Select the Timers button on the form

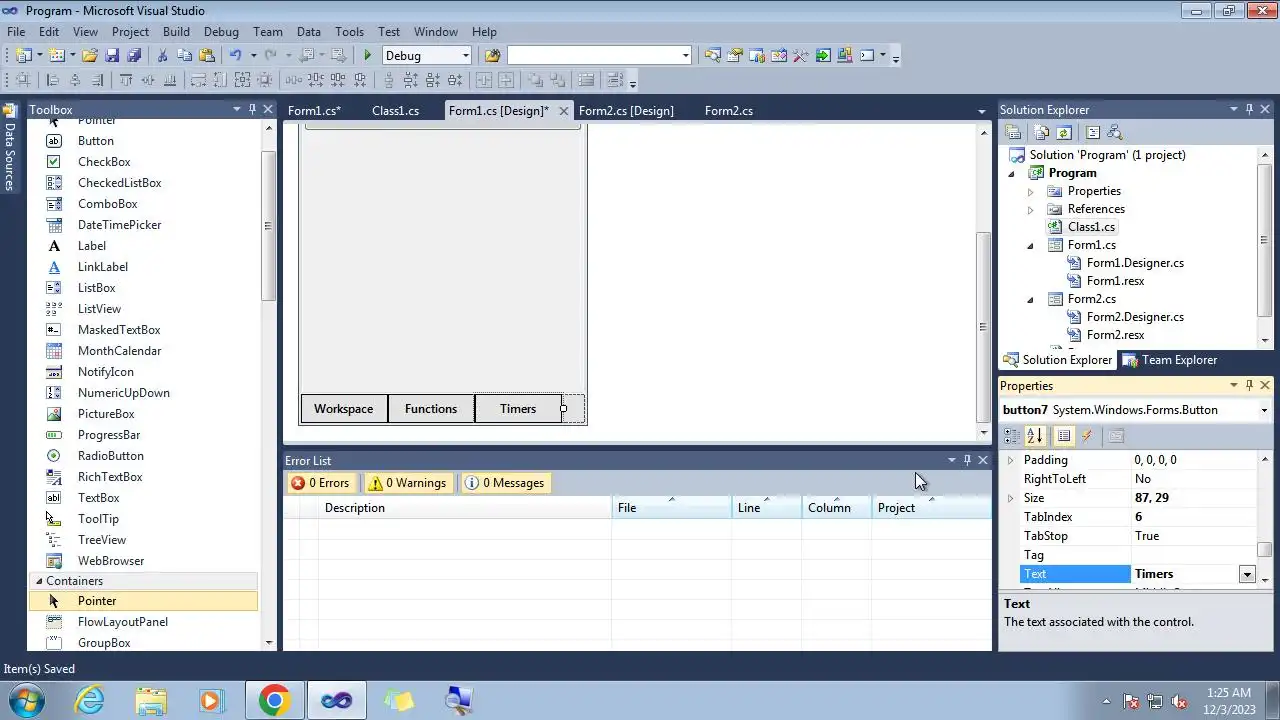tap(518, 409)
